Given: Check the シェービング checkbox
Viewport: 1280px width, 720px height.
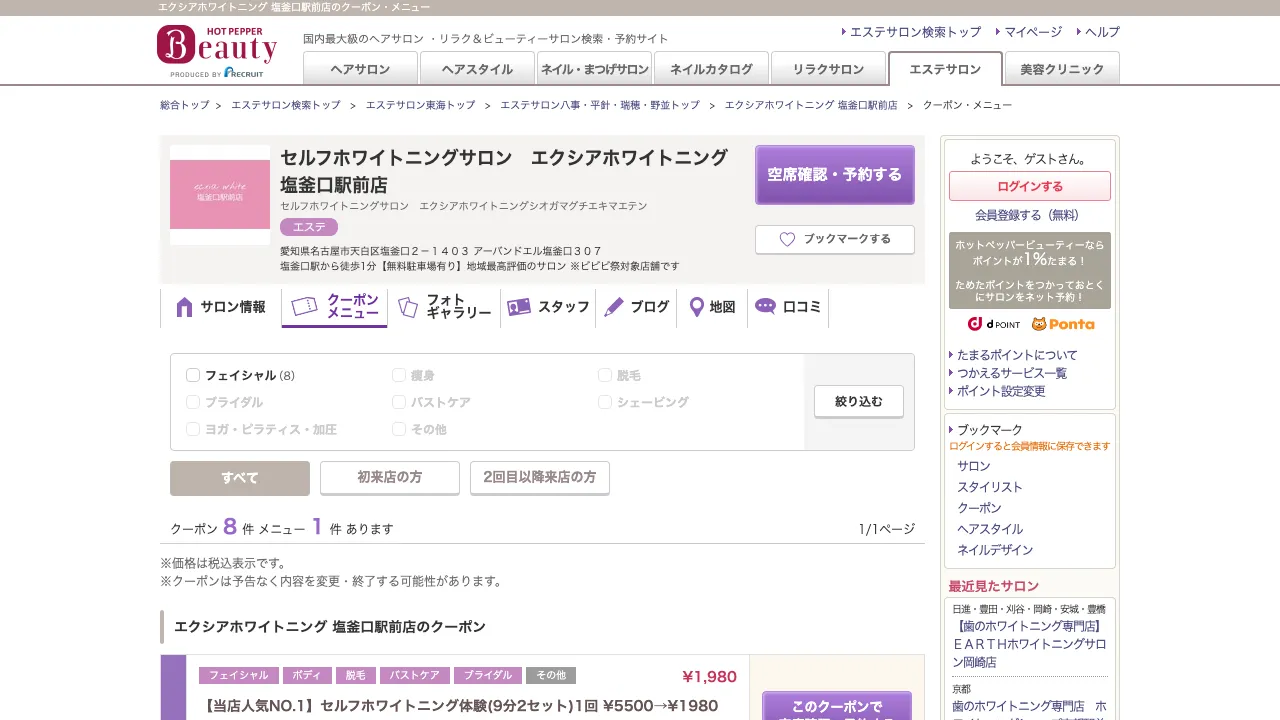Looking at the screenshot, I should pos(605,402).
